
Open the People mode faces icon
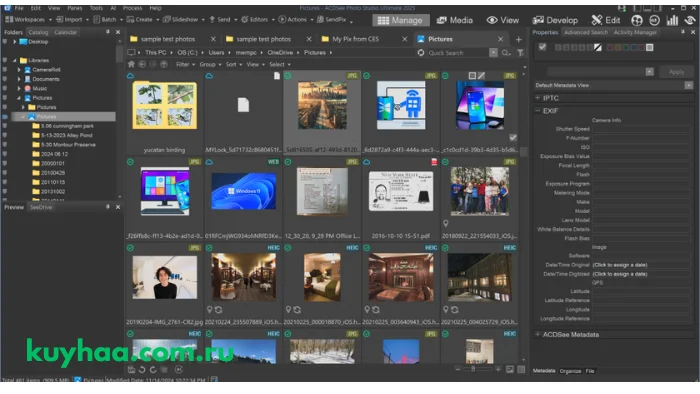(x=637, y=20)
